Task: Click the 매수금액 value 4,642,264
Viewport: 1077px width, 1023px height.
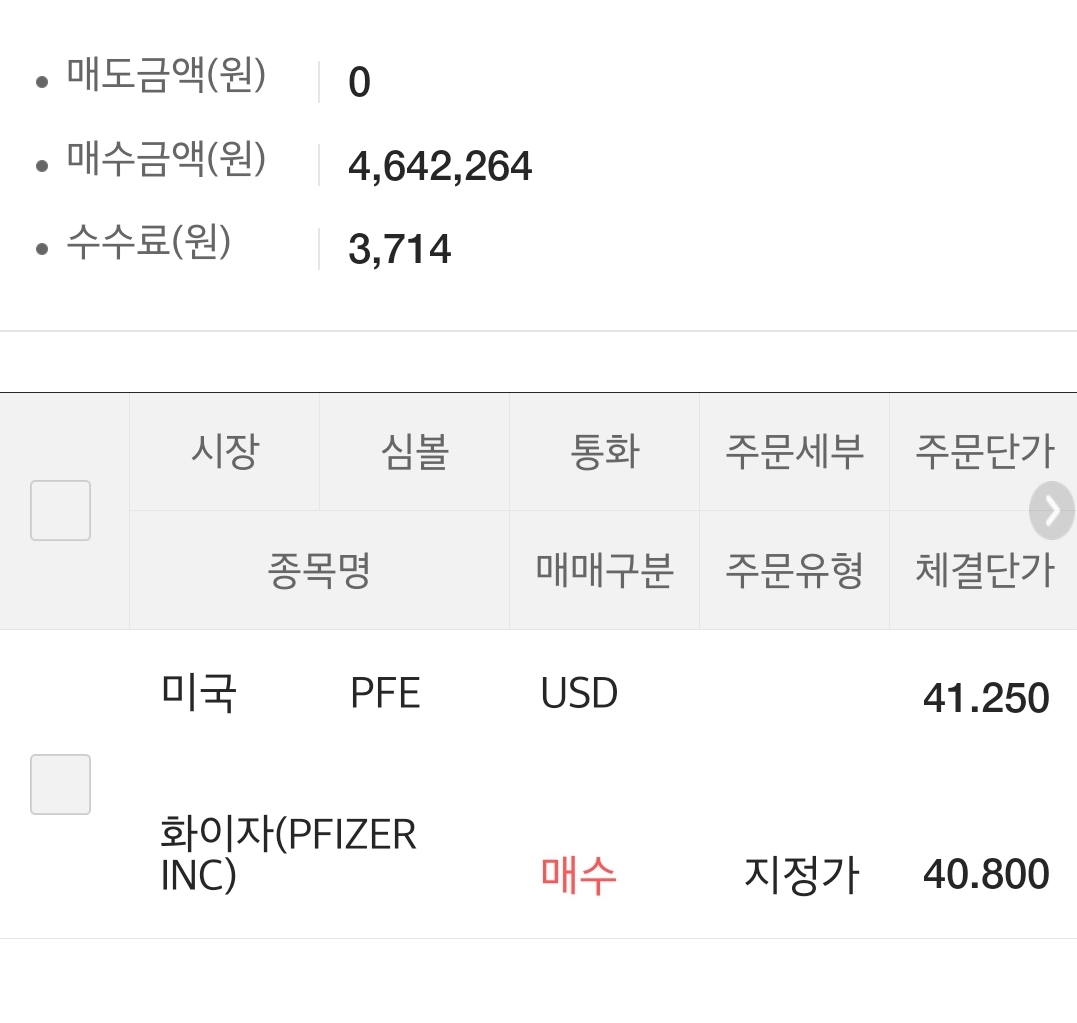Action: 440,166
